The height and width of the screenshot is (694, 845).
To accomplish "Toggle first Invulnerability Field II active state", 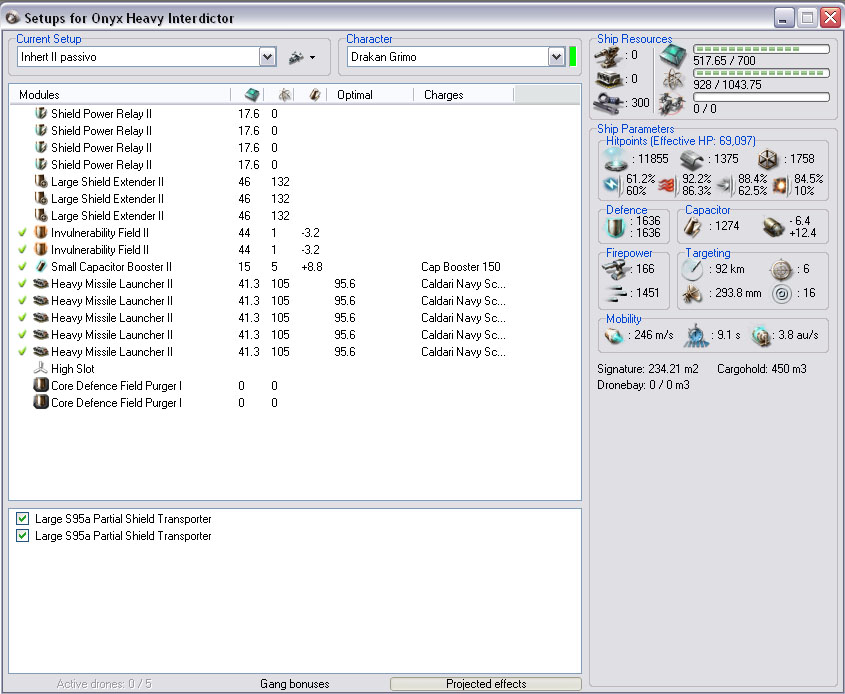I will pyautogui.click(x=22, y=233).
